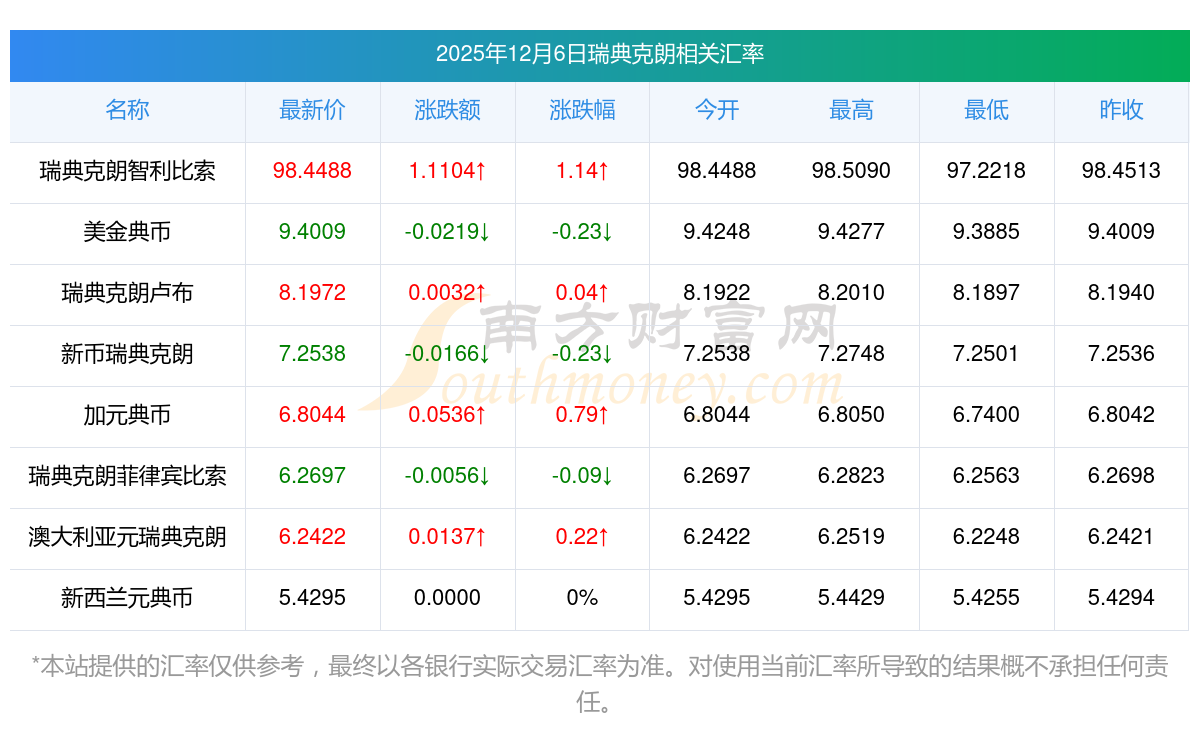Image resolution: width=1200 pixels, height=733 pixels.
Task: Click change percent -0.09↓
Action: (x=582, y=476)
